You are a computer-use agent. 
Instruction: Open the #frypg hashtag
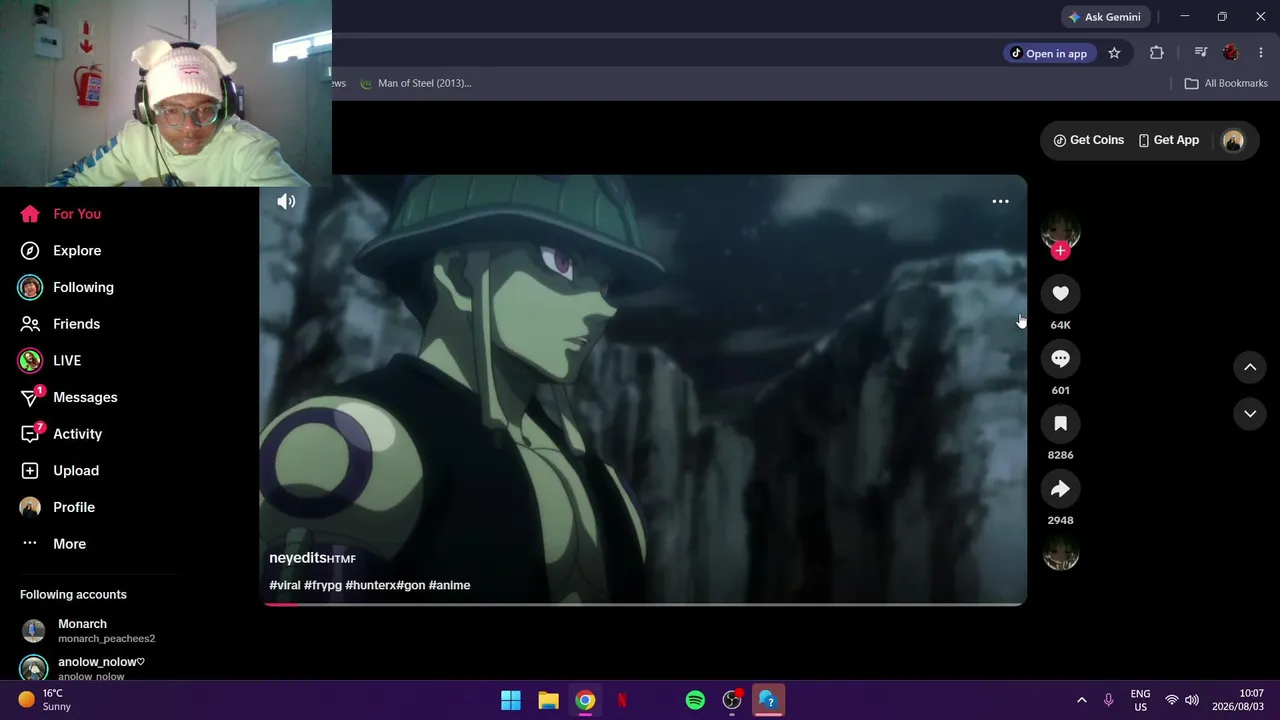tap(323, 585)
